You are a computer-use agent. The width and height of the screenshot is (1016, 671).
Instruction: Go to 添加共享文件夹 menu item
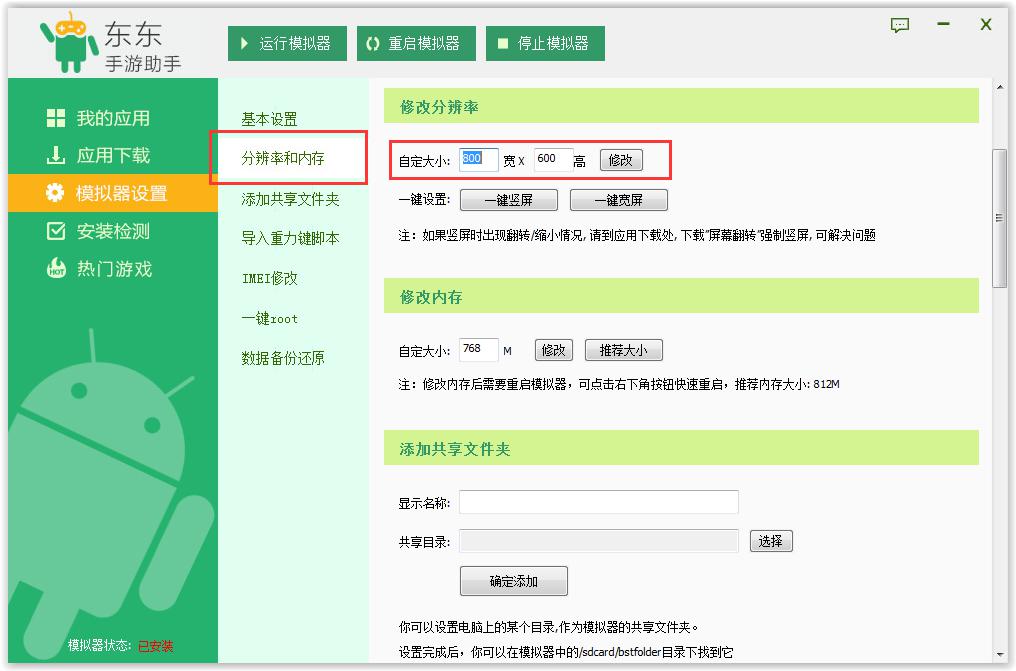click(x=290, y=199)
